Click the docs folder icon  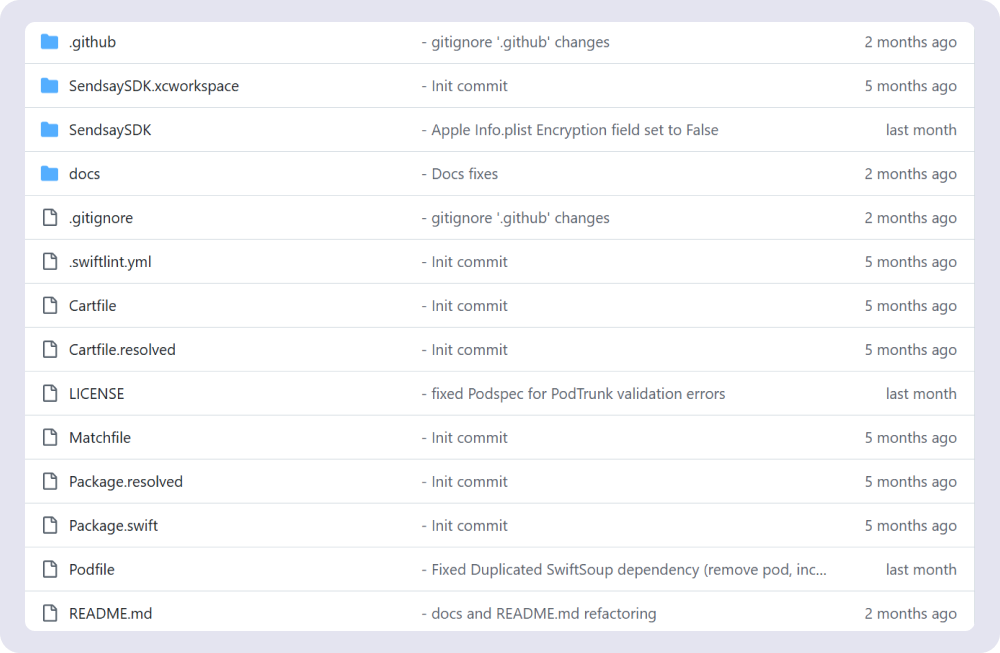[50, 173]
